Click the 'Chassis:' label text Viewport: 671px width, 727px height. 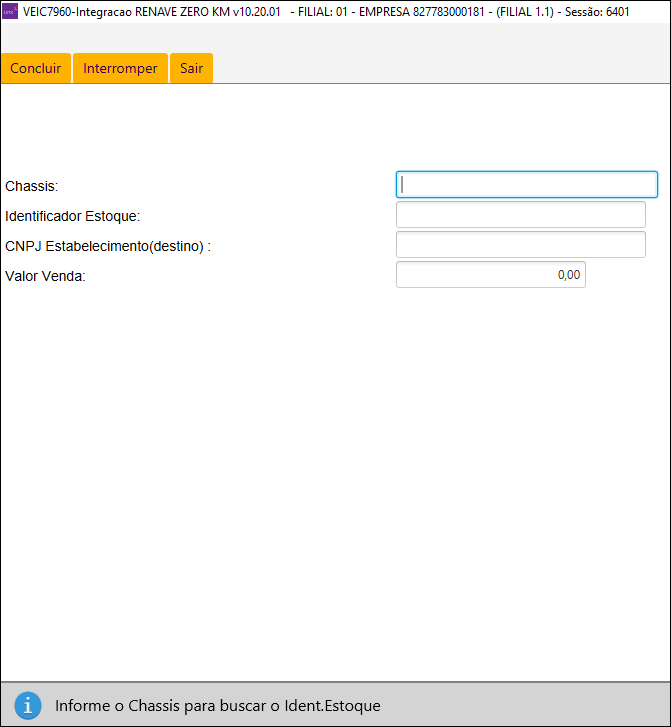point(32,186)
